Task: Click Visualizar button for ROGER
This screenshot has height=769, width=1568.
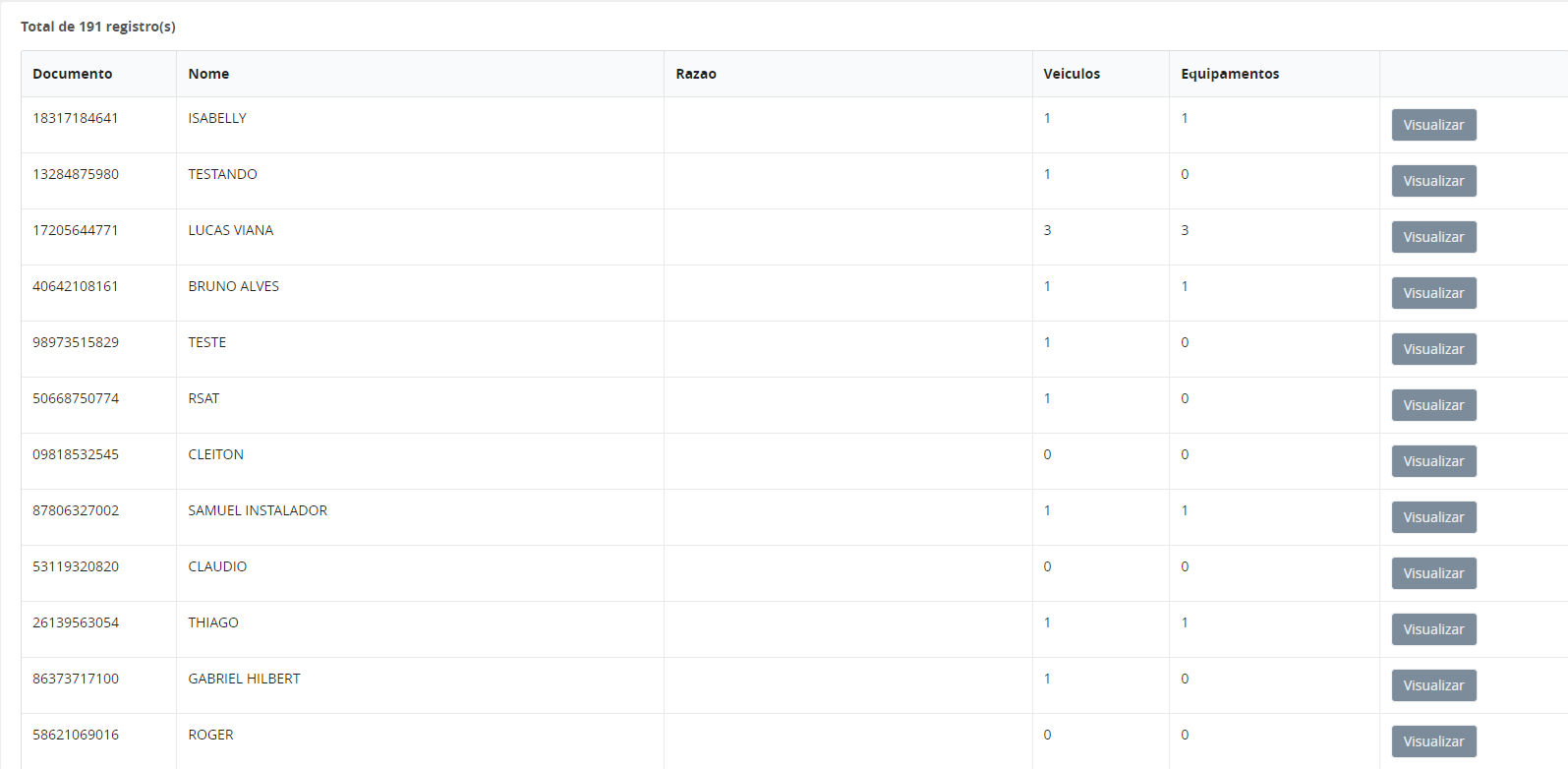Action: 1433,741
